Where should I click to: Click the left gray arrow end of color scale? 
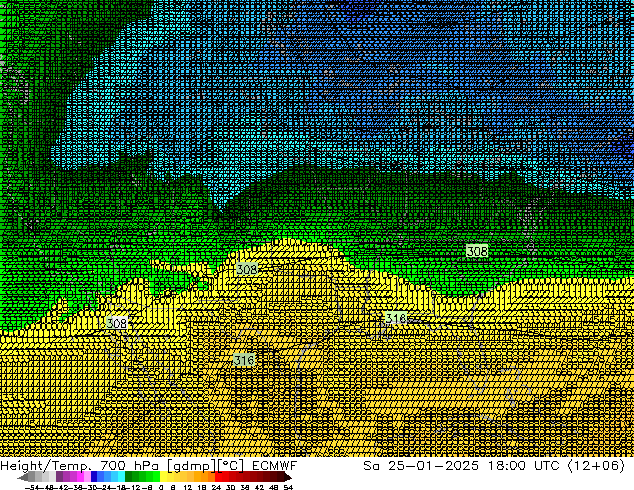point(23,477)
